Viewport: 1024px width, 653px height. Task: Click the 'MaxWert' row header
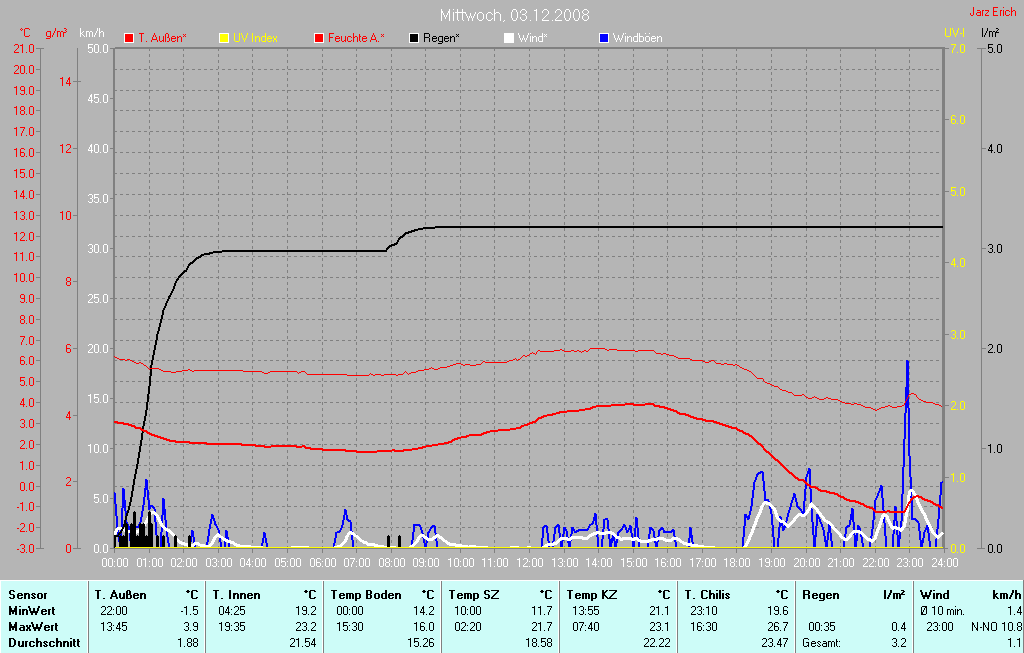[x=33, y=627]
